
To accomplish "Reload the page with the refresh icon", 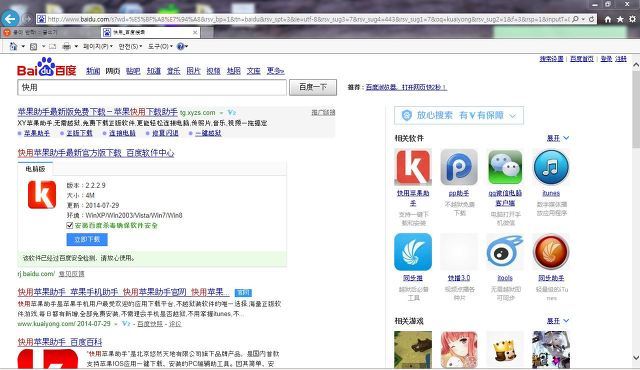I will pyautogui.click(x=591, y=19).
